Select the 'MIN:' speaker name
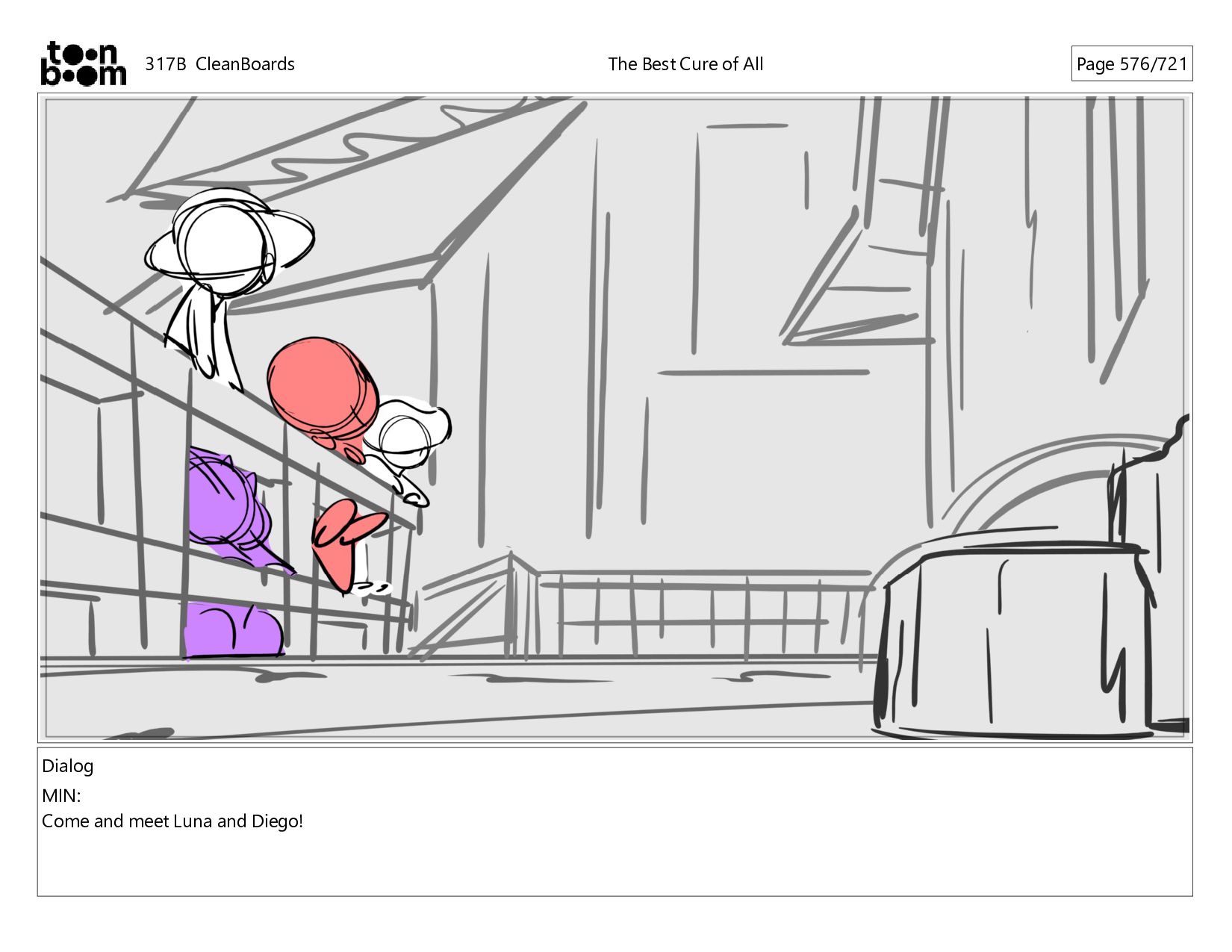1232x952 pixels. [61, 796]
